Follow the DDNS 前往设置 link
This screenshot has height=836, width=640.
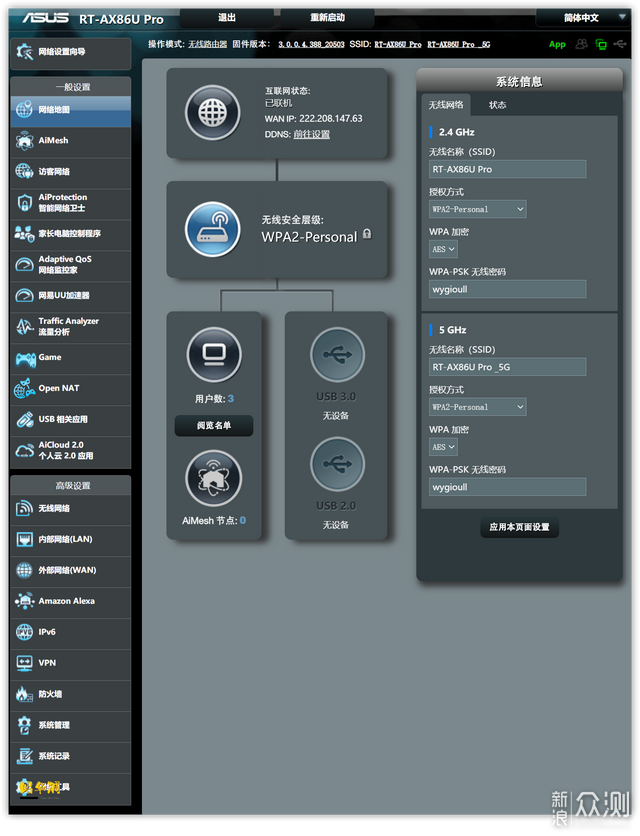tap(311, 134)
